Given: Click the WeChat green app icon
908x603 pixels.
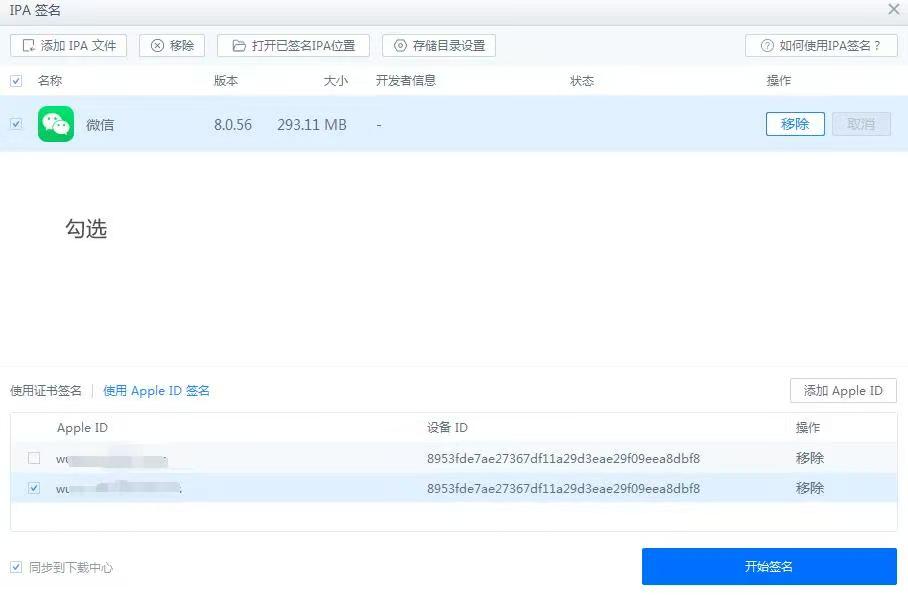Looking at the screenshot, I should coord(56,124).
